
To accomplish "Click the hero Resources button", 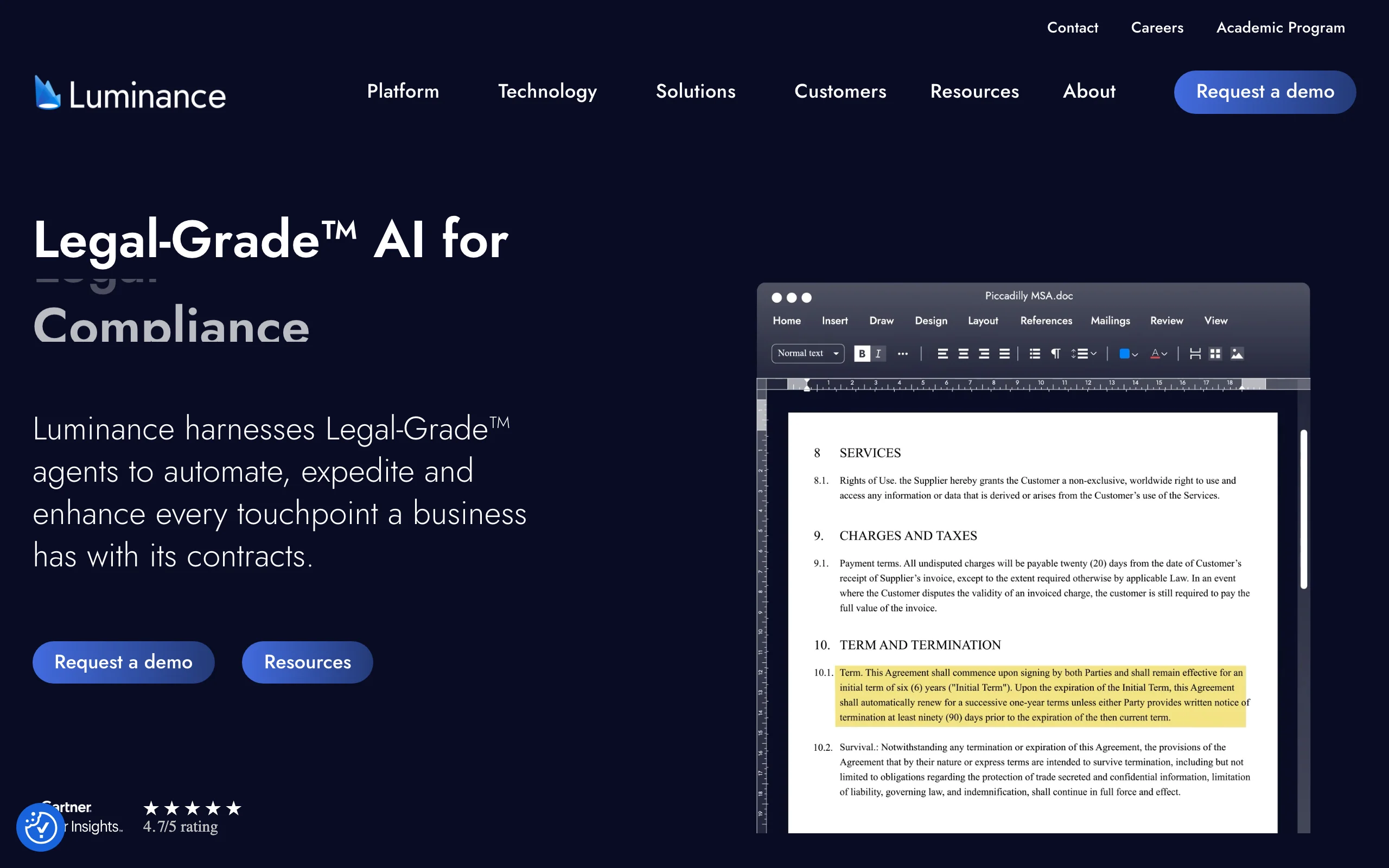I will click(307, 662).
